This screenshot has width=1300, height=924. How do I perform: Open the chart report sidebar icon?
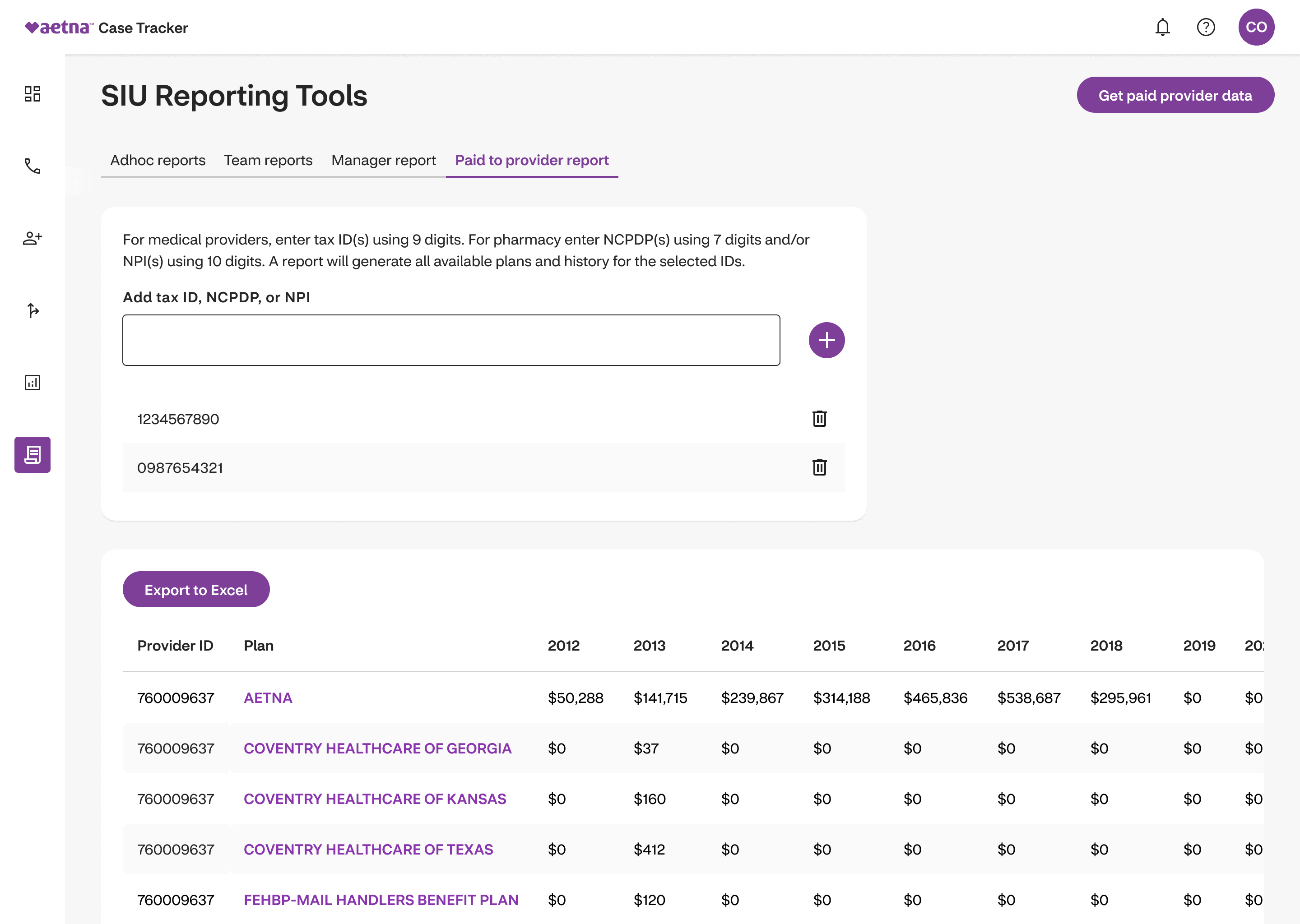[x=32, y=382]
